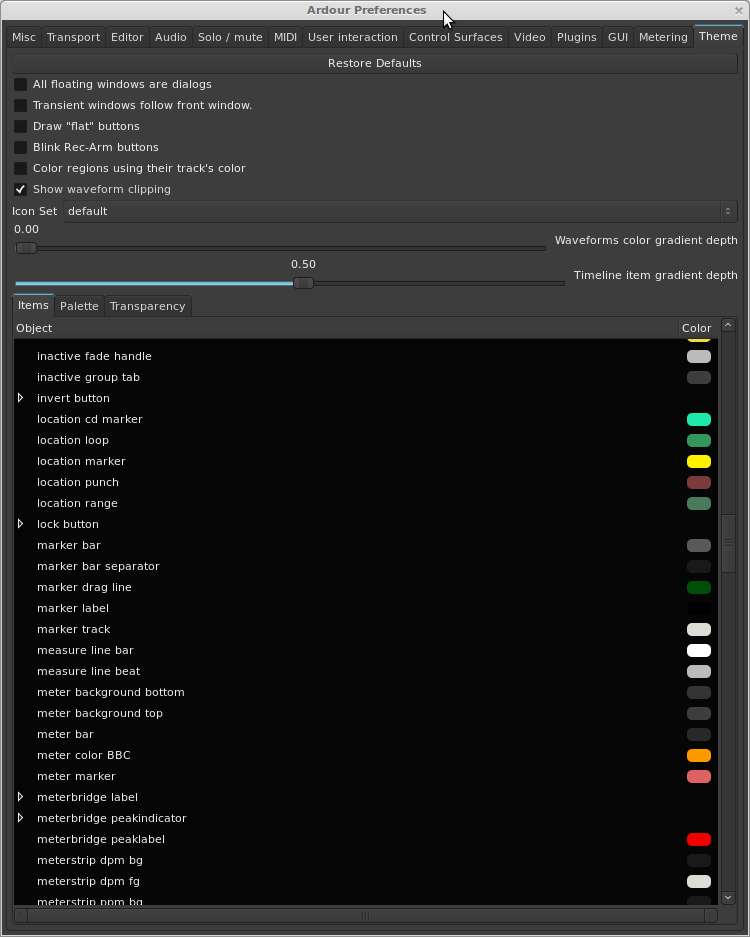Image resolution: width=750 pixels, height=937 pixels.
Task: Toggle Blink Rec-Arm buttons checkbox
Action: (x=20, y=147)
